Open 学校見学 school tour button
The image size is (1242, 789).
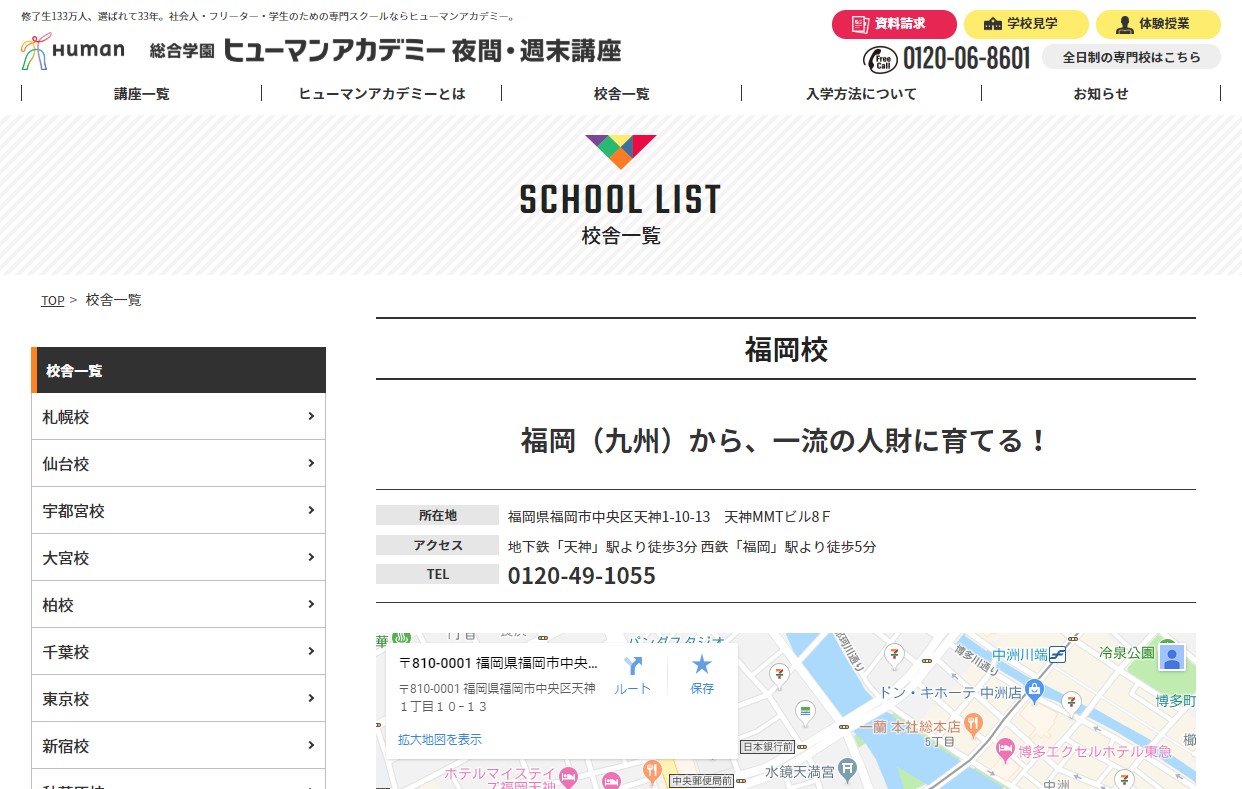coord(1025,24)
